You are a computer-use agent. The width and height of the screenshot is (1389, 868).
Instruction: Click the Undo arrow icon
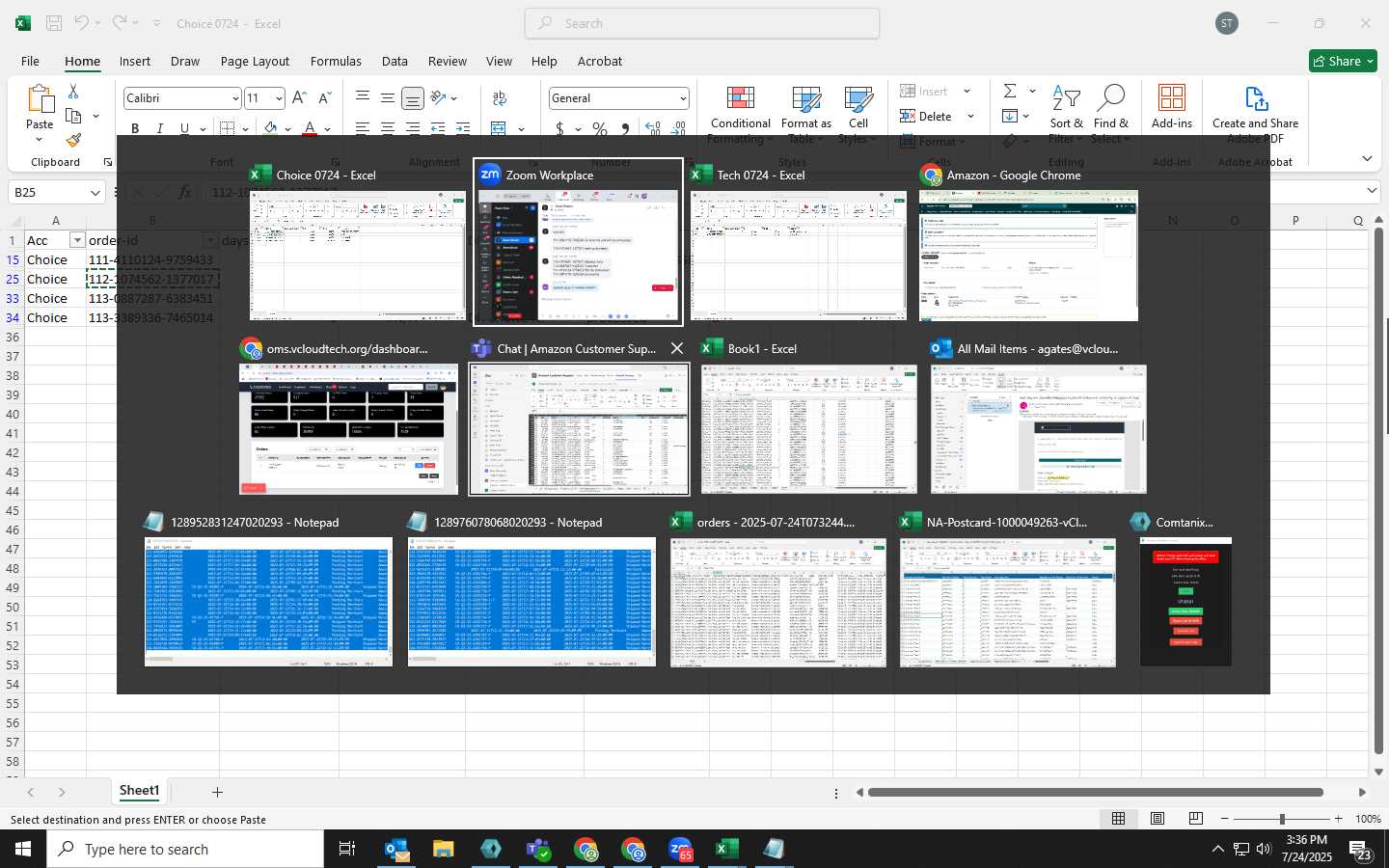[82, 23]
